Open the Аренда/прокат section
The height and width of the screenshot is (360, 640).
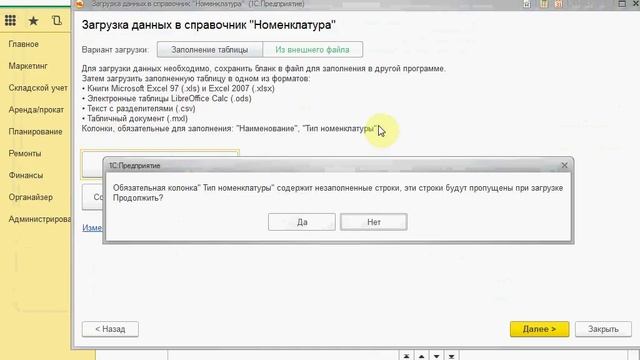point(36,110)
